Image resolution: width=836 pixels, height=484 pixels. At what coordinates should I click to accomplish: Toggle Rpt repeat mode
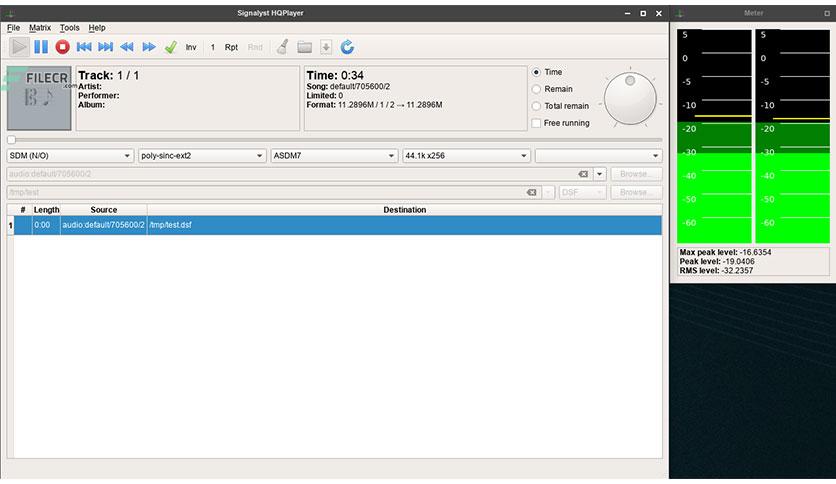pos(231,47)
